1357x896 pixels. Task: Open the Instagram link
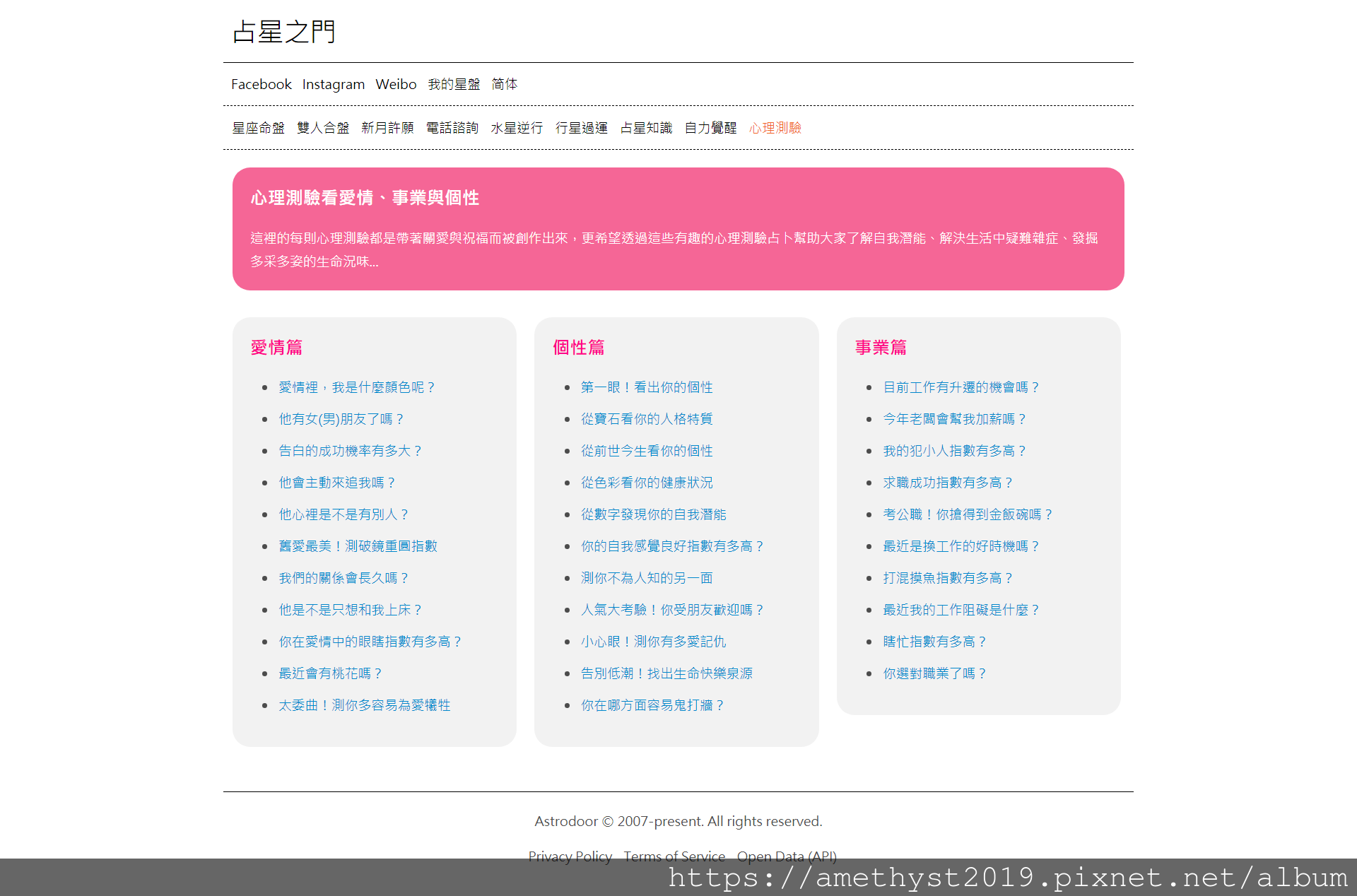click(x=334, y=84)
